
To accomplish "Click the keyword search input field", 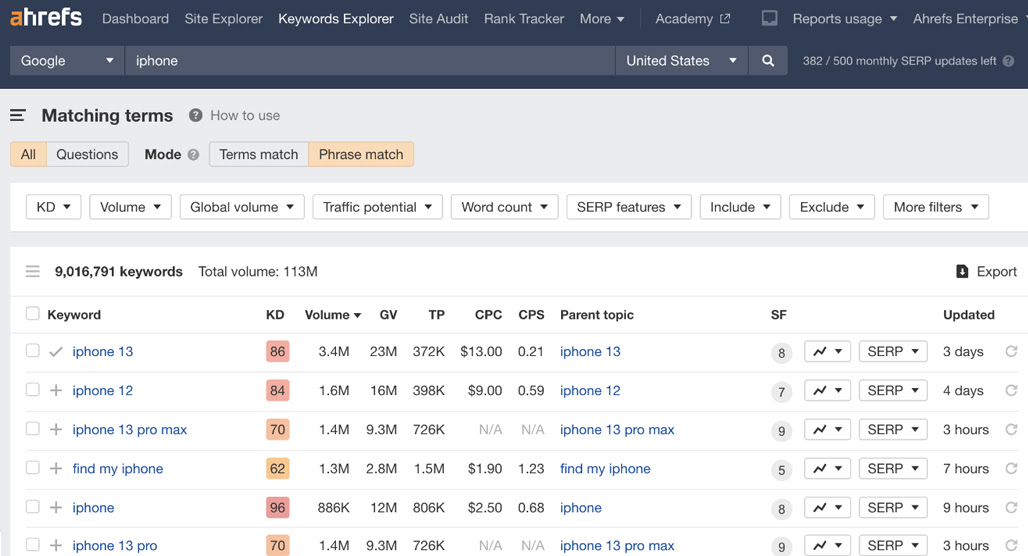I will click(x=370, y=61).
